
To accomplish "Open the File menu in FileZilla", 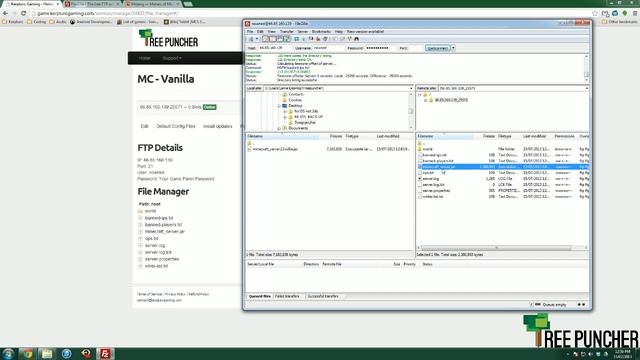I will click(x=250, y=31).
